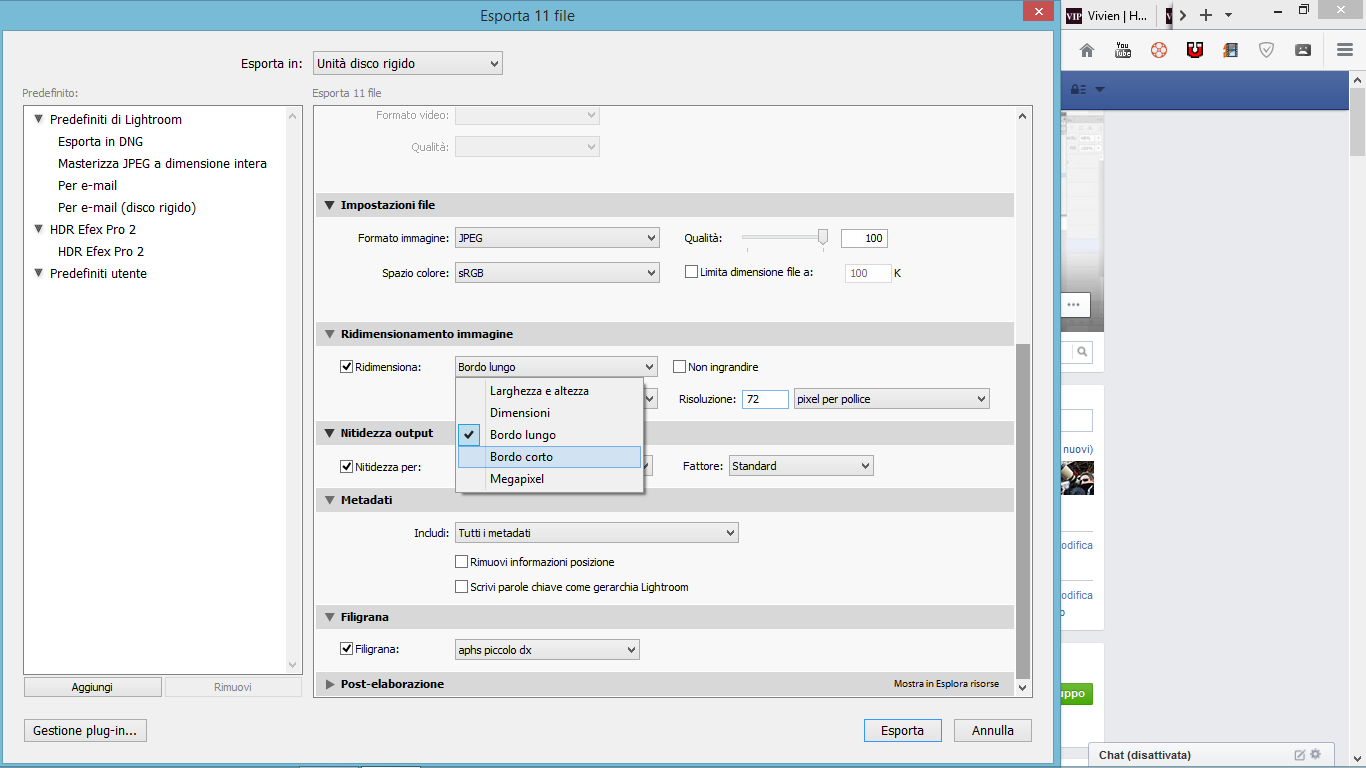Open the aphs piccolo dx watermark dropdown
The height and width of the screenshot is (768, 1366).
point(547,650)
